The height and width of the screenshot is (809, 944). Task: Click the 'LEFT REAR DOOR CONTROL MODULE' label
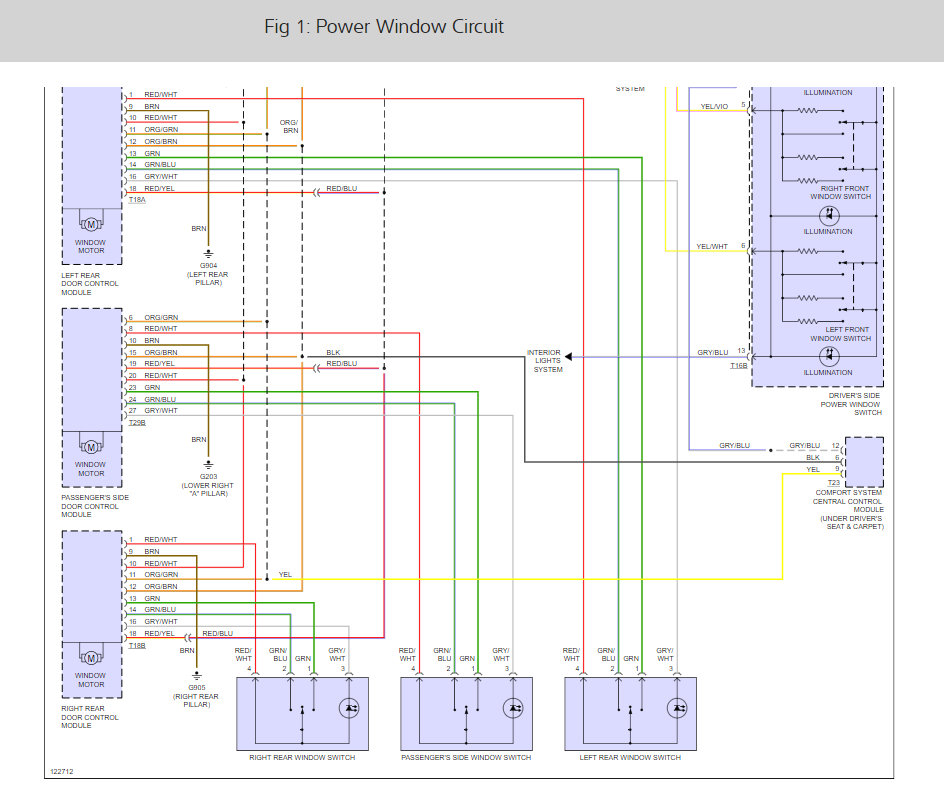pos(90,284)
